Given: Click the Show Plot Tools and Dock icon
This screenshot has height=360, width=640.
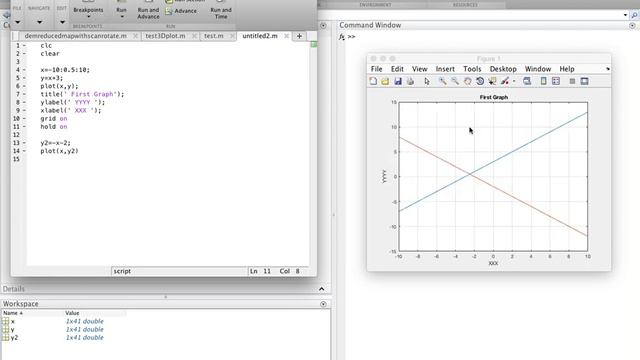Looking at the screenshot, I should tap(584, 81).
